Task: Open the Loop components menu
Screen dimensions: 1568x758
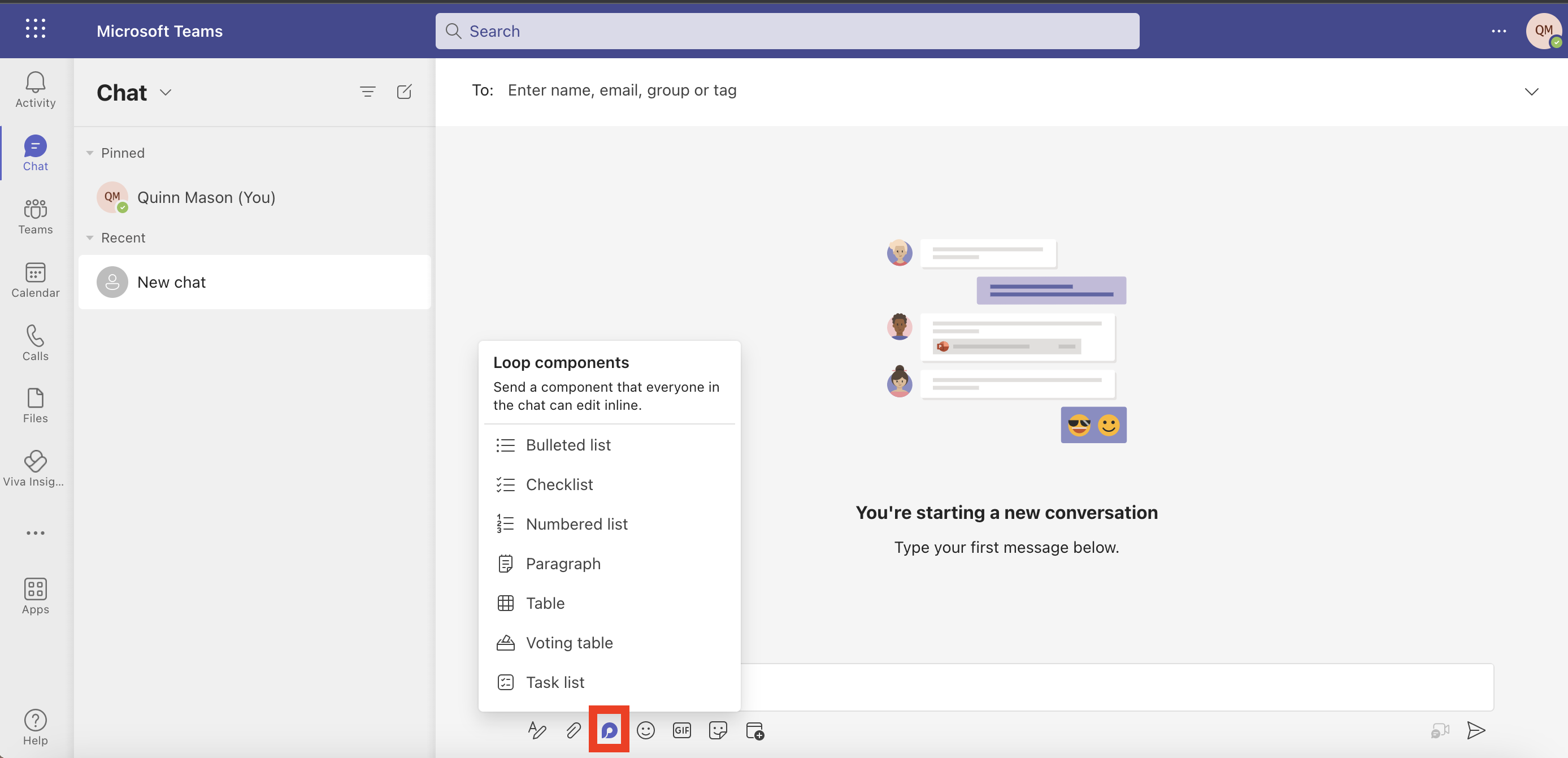Action: (x=609, y=729)
